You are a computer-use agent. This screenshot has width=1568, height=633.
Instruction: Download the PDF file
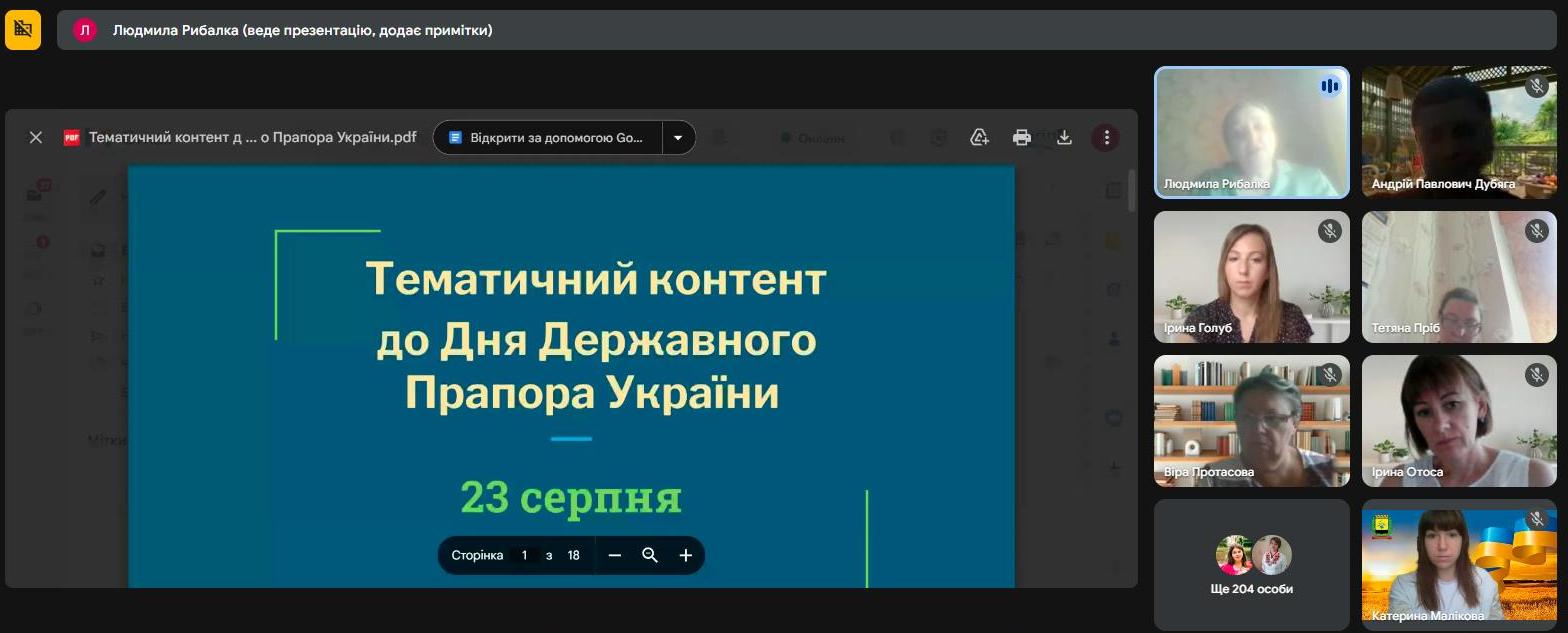tap(1064, 138)
